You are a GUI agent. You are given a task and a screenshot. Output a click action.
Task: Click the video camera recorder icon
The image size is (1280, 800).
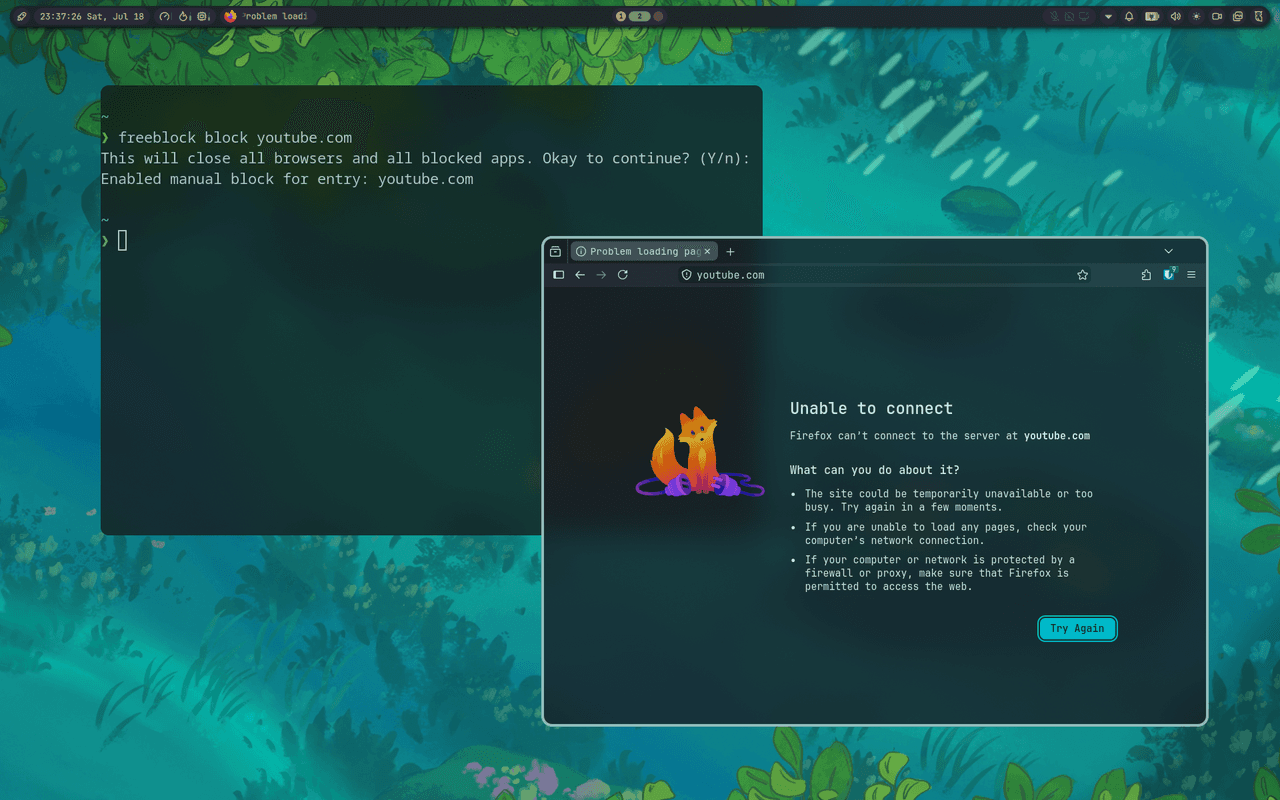tap(1217, 17)
